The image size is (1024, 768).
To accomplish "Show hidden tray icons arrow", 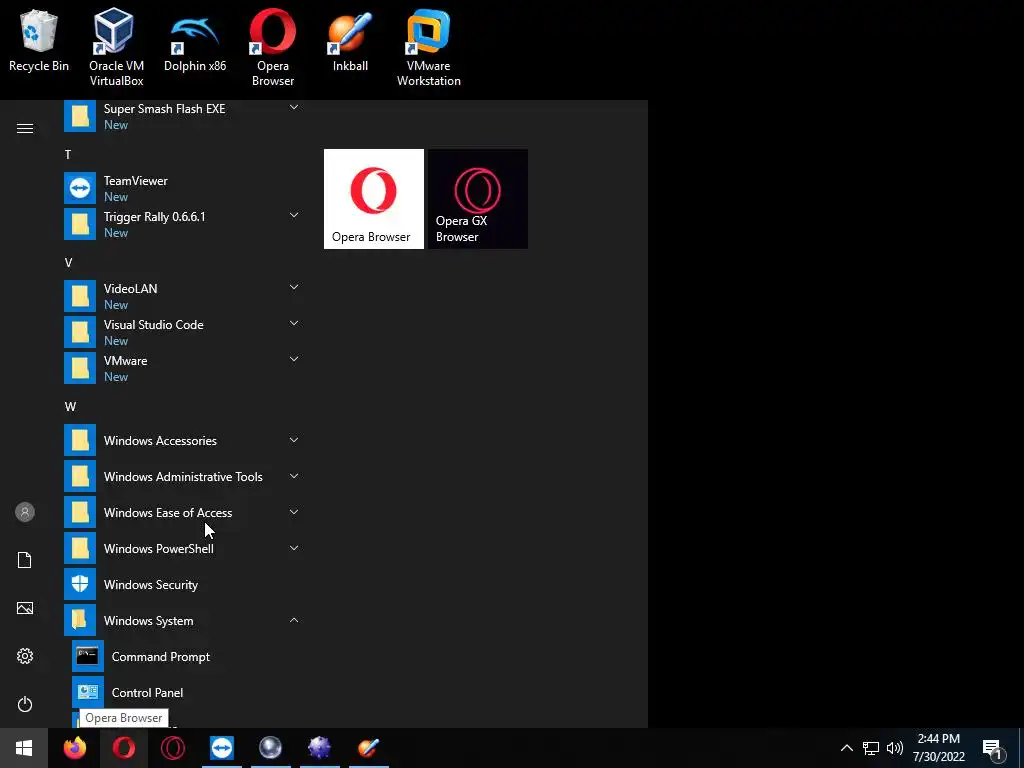I will 846,748.
